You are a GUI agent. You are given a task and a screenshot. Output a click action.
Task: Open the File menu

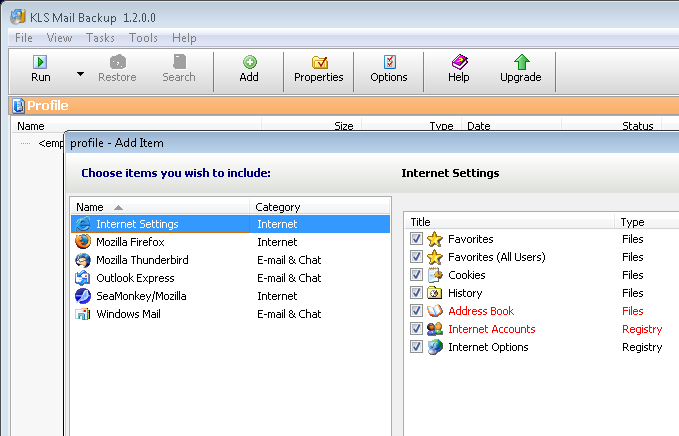pyautogui.click(x=23, y=38)
